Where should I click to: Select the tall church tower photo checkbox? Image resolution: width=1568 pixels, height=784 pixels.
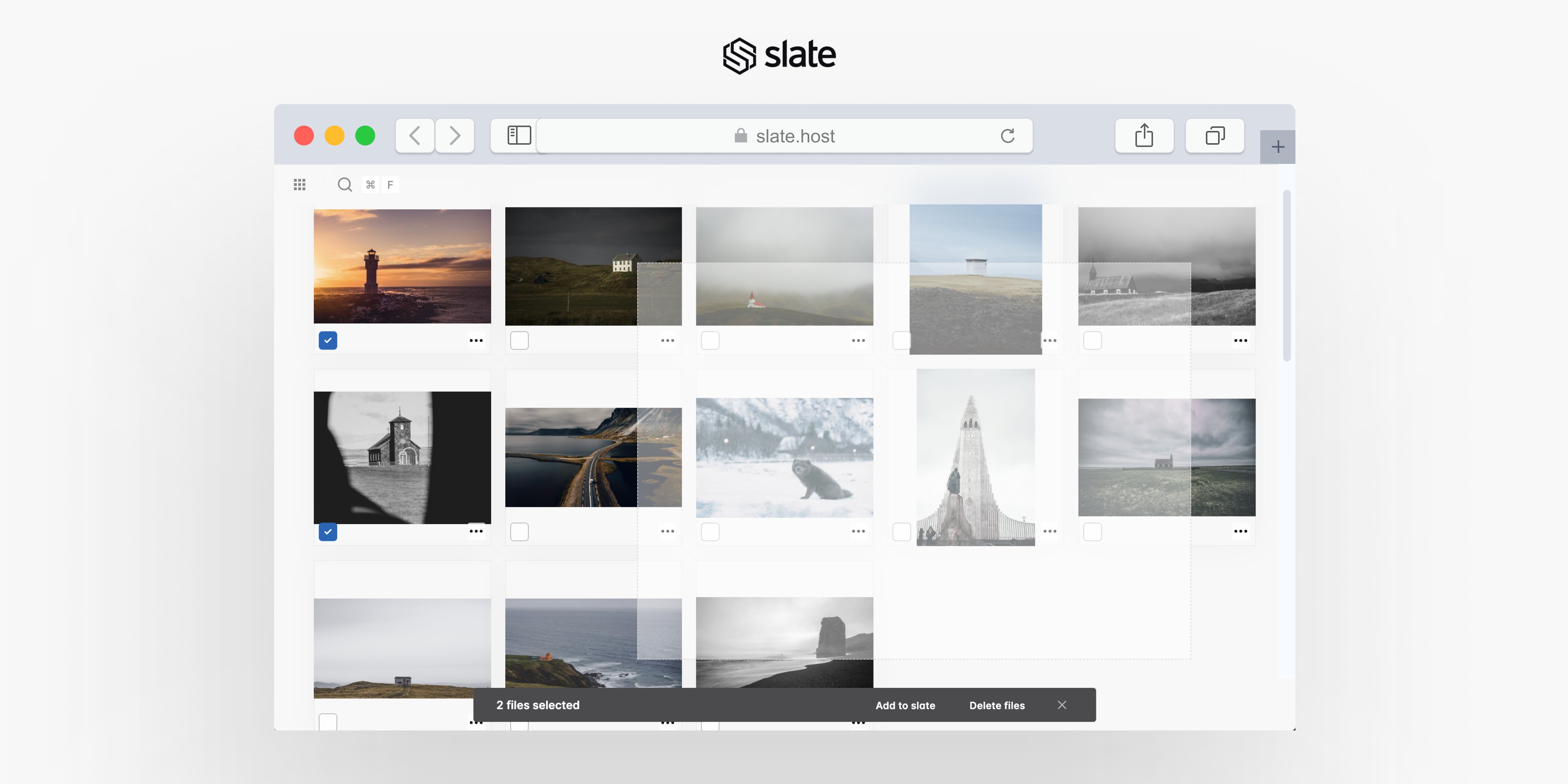pos(902,531)
